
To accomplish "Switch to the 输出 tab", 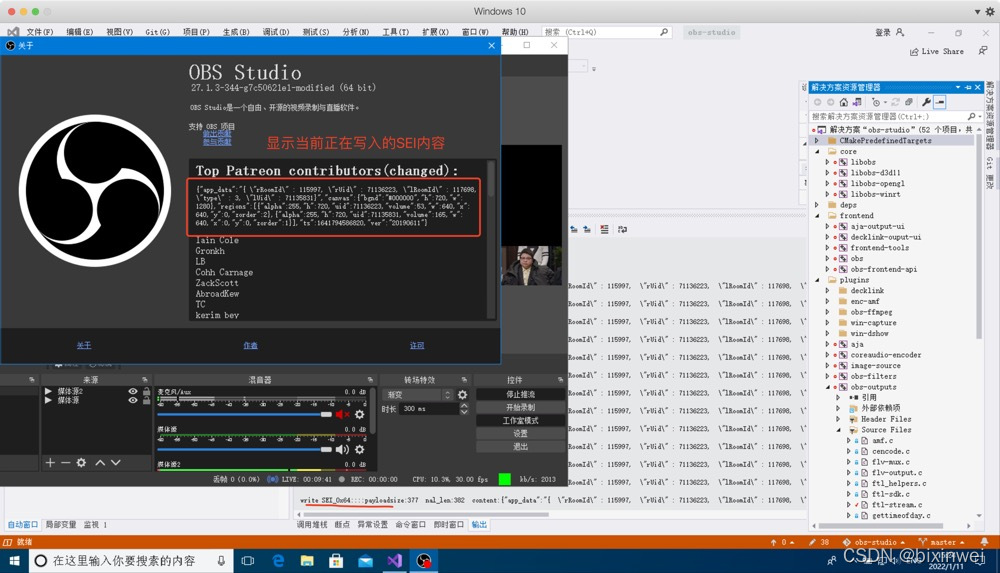I will pyautogui.click(x=479, y=525).
